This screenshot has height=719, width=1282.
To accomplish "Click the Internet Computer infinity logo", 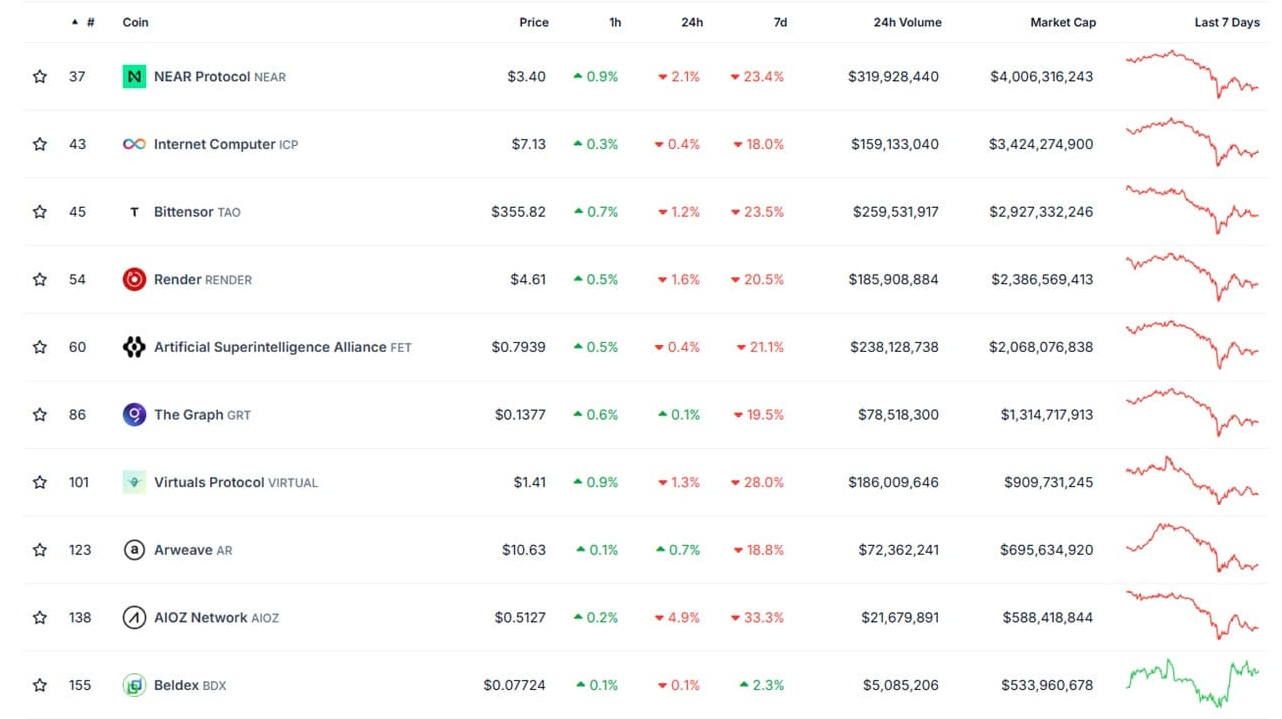I will tap(134, 144).
